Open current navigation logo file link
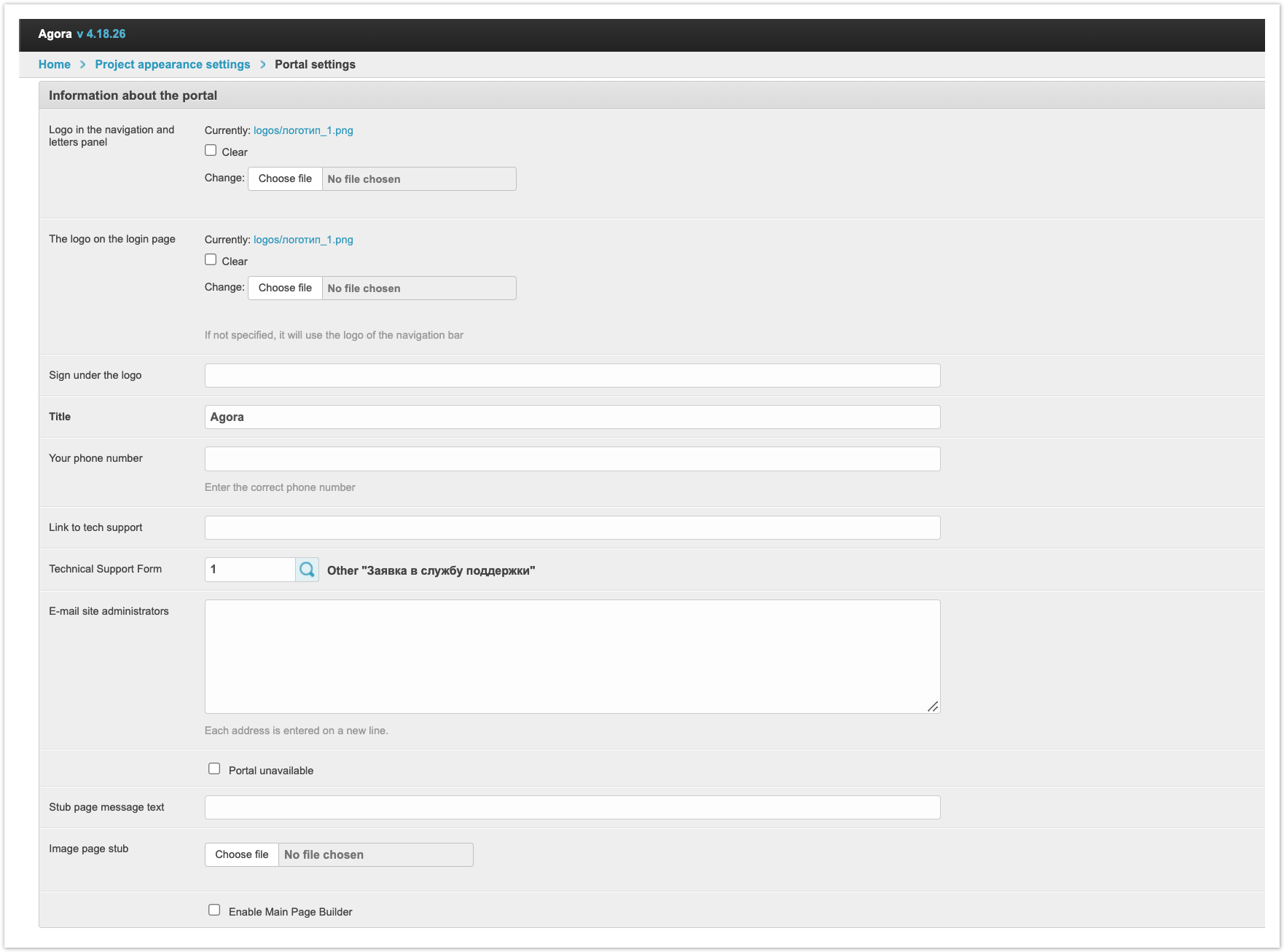 303,130
